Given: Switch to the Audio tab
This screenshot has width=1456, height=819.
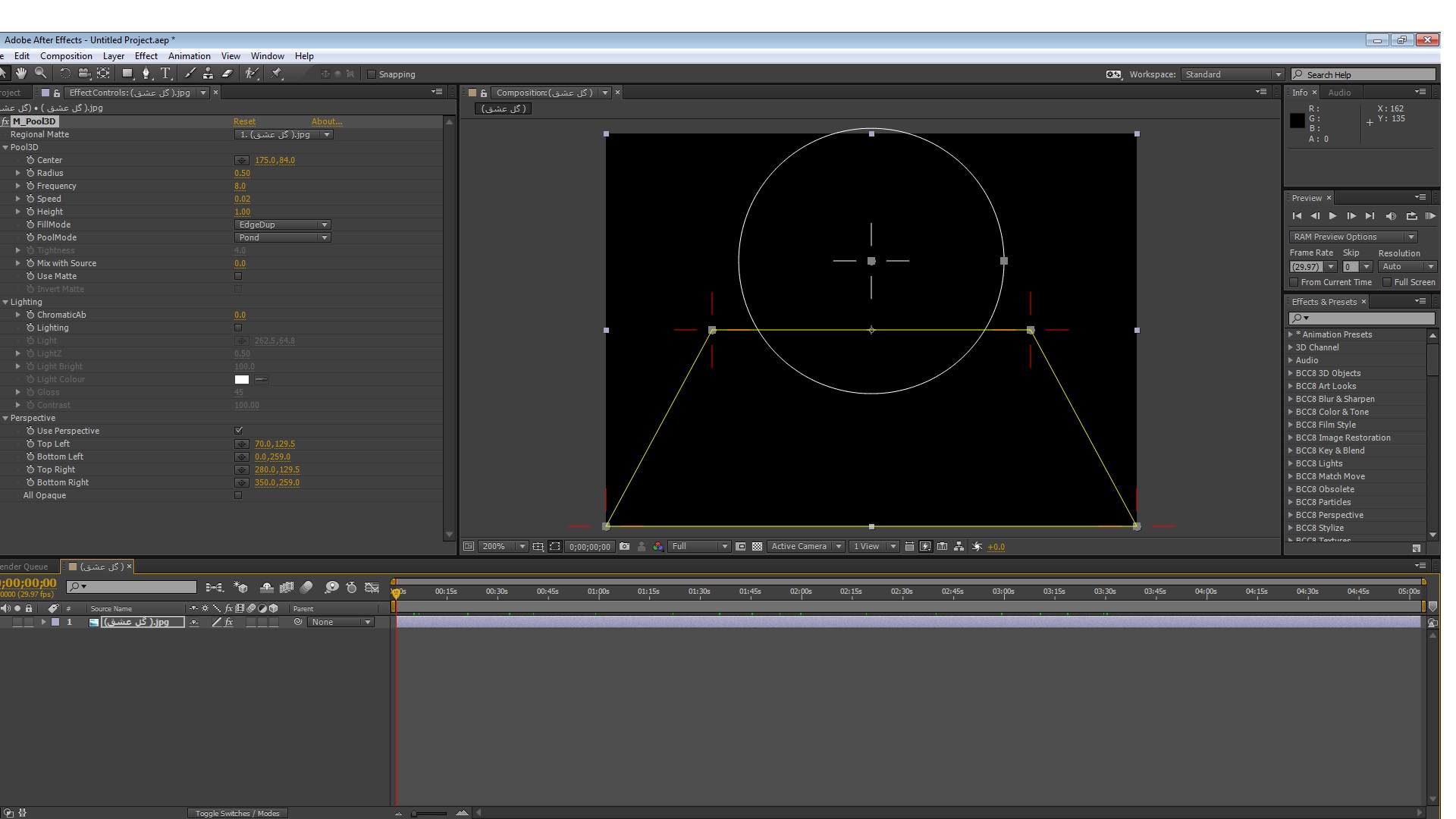Looking at the screenshot, I should [x=1339, y=93].
